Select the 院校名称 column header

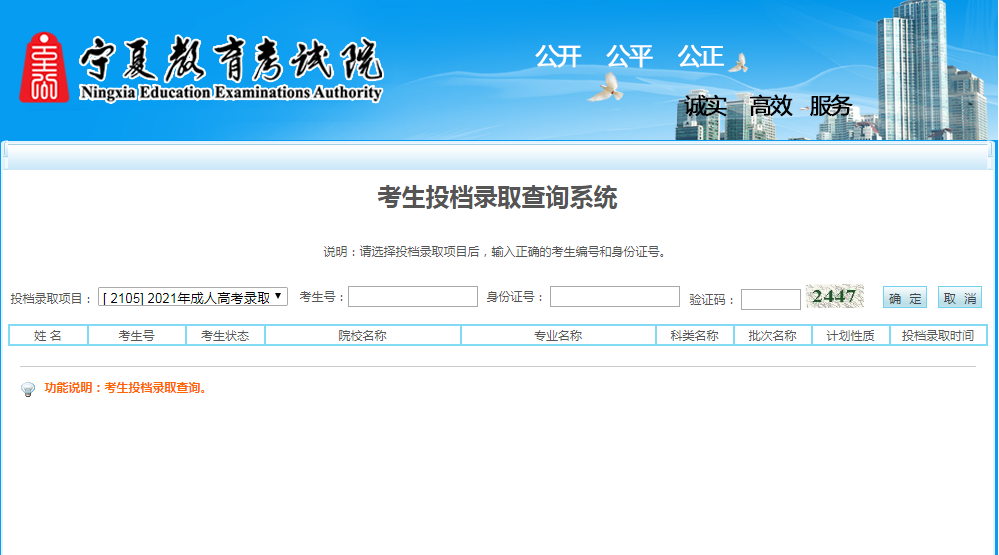362,336
